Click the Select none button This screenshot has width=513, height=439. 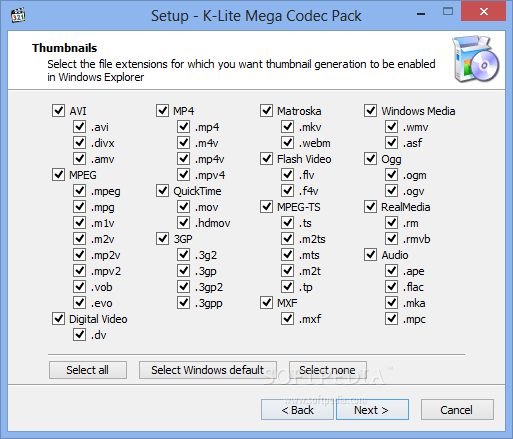pos(328,370)
